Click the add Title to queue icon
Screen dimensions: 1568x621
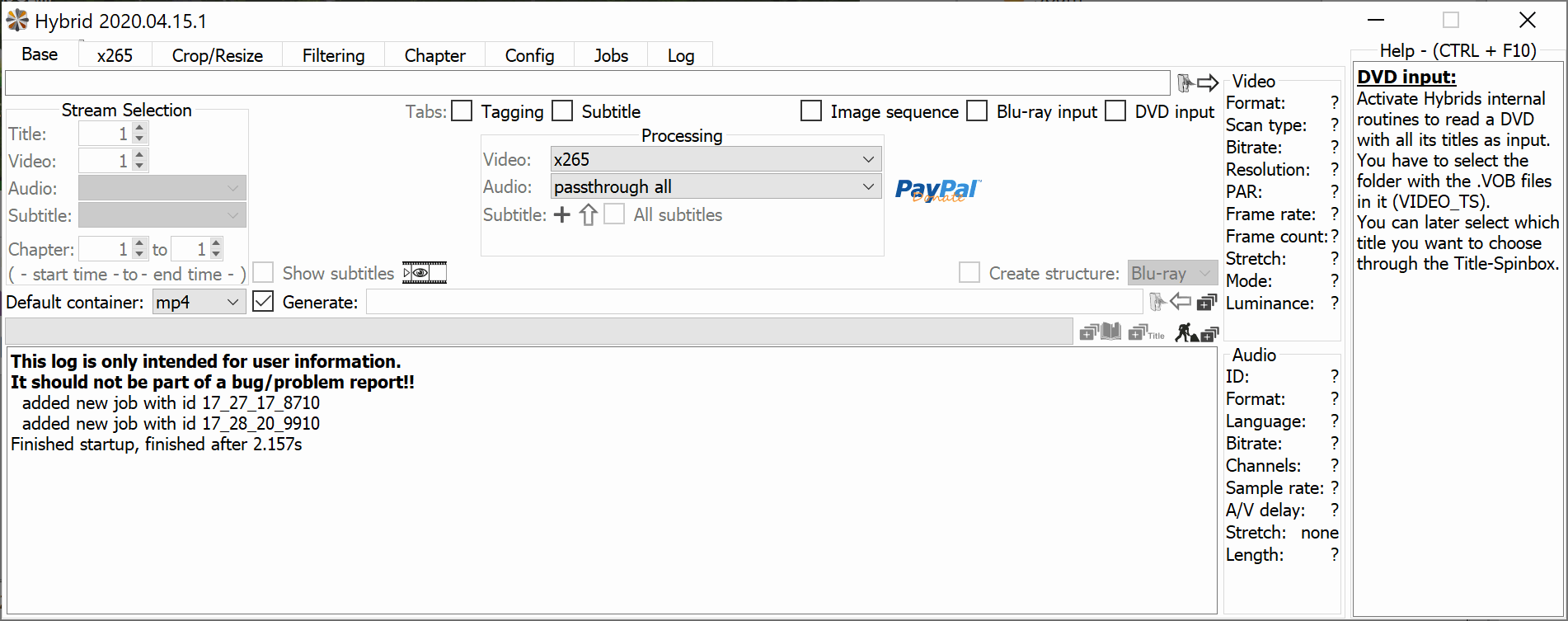click(1147, 332)
